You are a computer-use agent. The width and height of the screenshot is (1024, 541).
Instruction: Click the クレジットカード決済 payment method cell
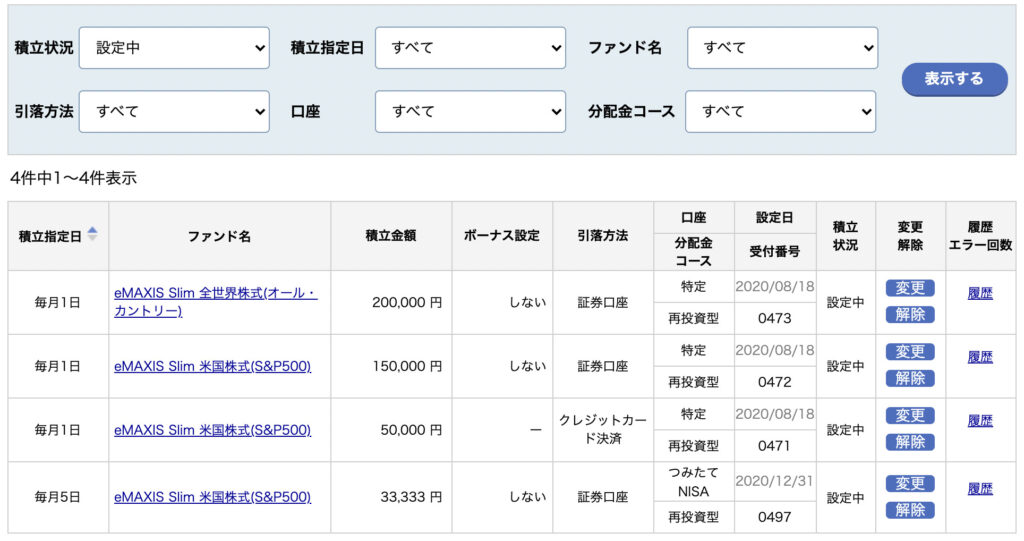click(603, 430)
